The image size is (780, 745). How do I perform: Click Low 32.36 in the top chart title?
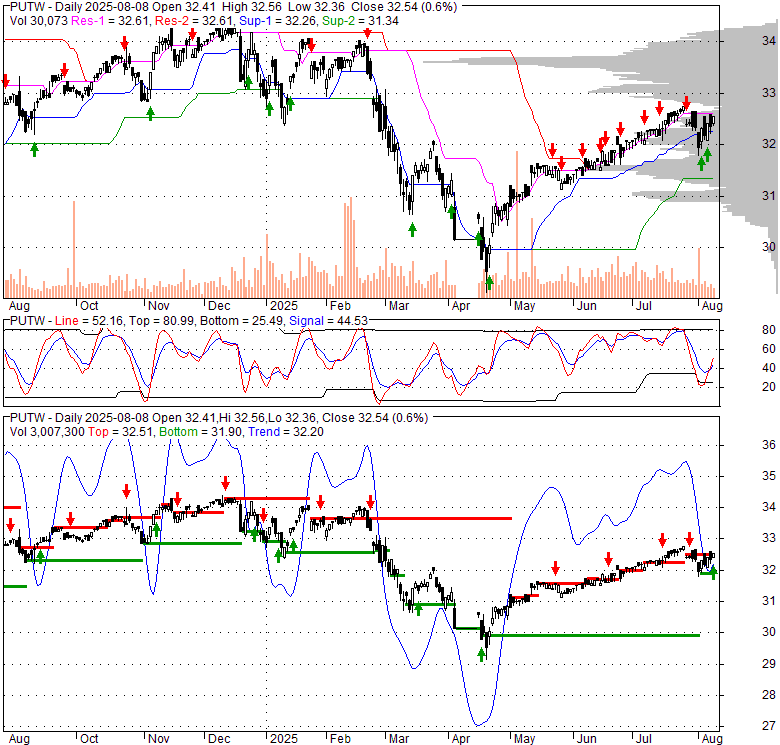316,7
